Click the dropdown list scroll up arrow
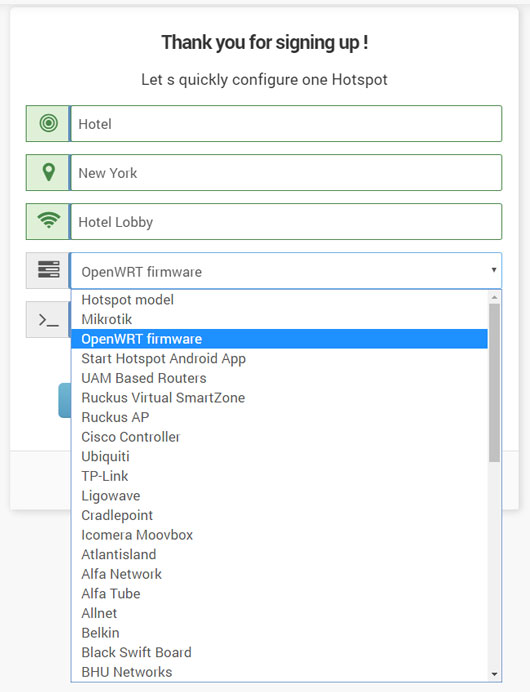The height and width of the screenshot is (692, 530). 494,297
